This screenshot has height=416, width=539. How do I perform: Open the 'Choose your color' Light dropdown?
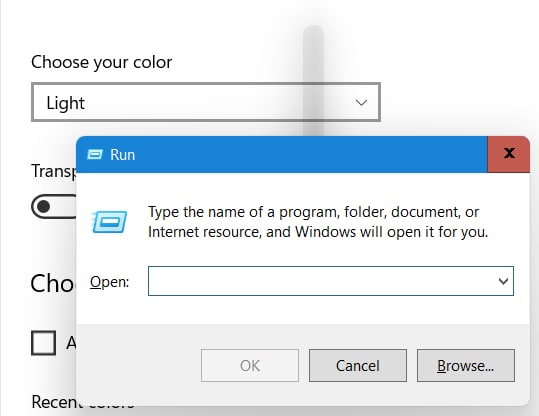coord(206,102)
